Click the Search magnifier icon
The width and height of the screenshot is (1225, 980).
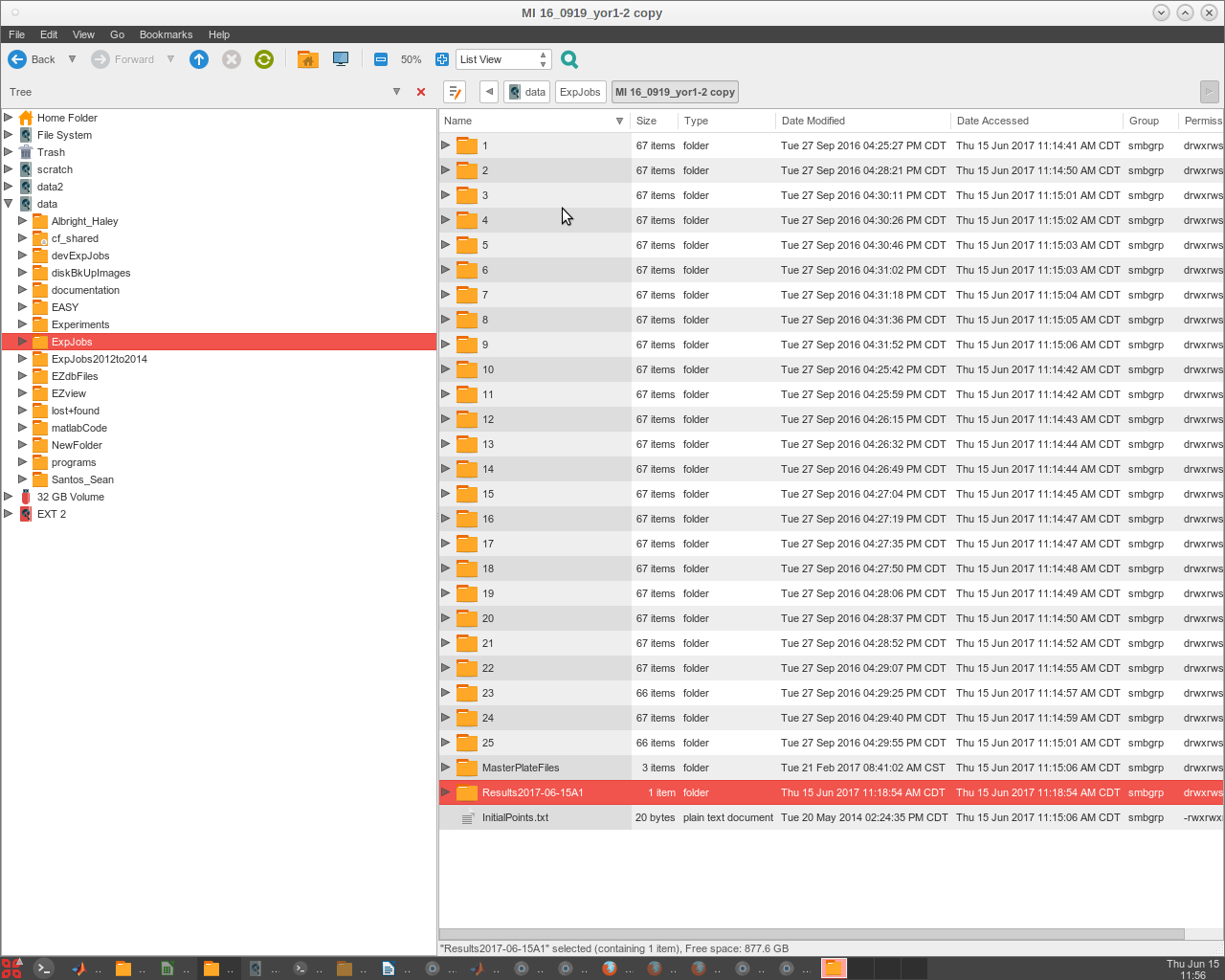(x=569, y=59)
